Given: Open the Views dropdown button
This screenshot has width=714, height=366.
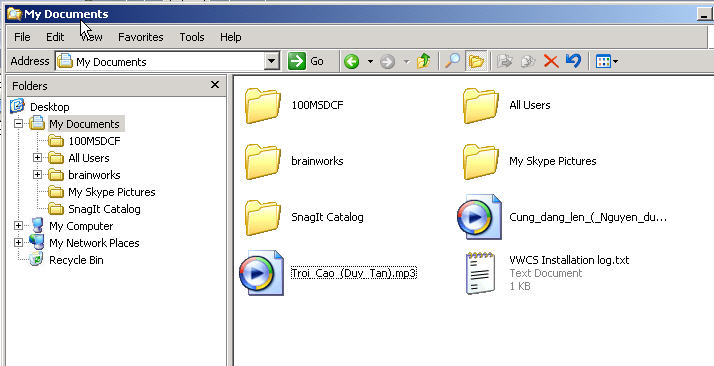Looking at the screenshot, I should click(607, 61).
